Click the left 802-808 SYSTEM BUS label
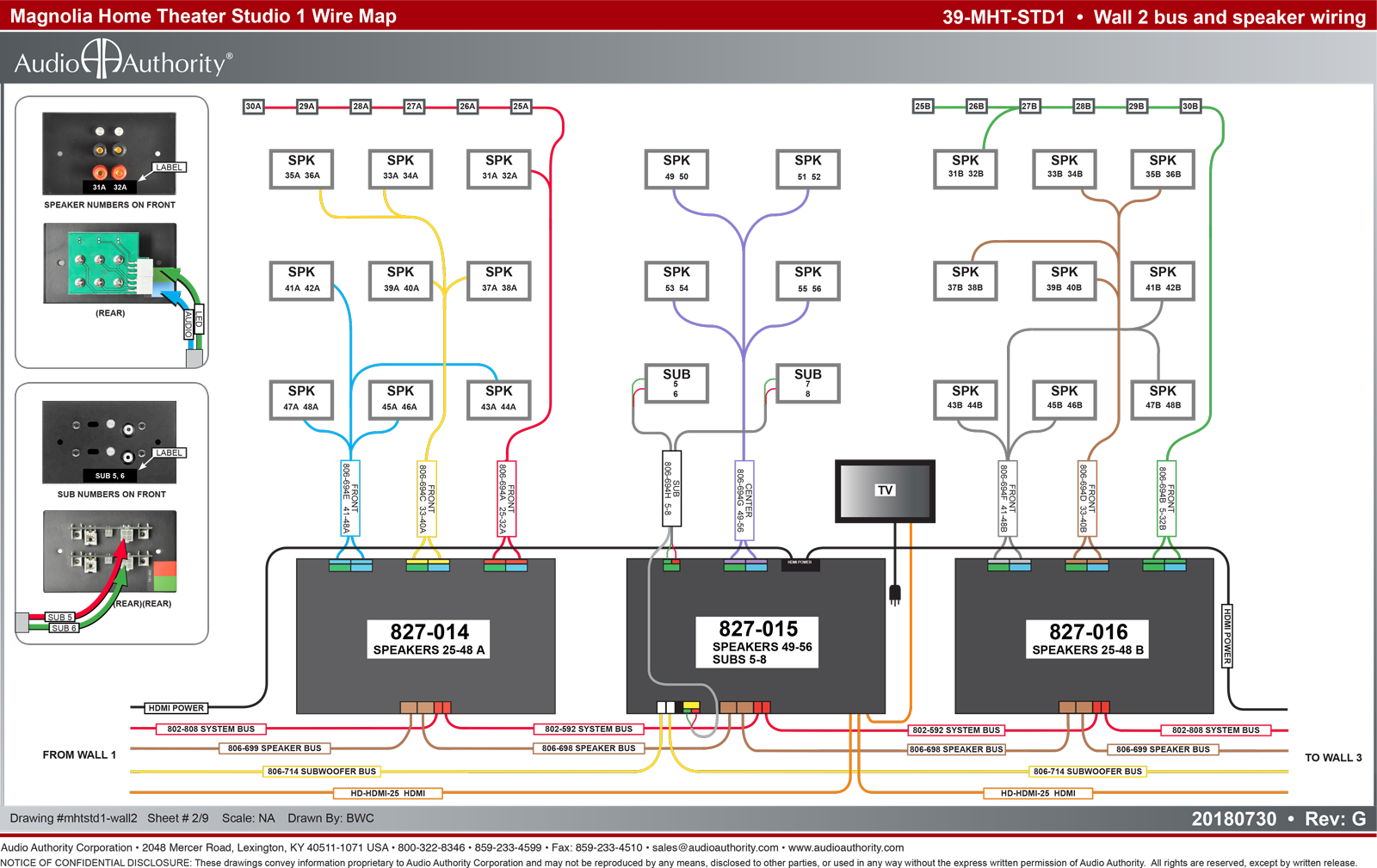The image size is (1377, 868). (211, 729)
